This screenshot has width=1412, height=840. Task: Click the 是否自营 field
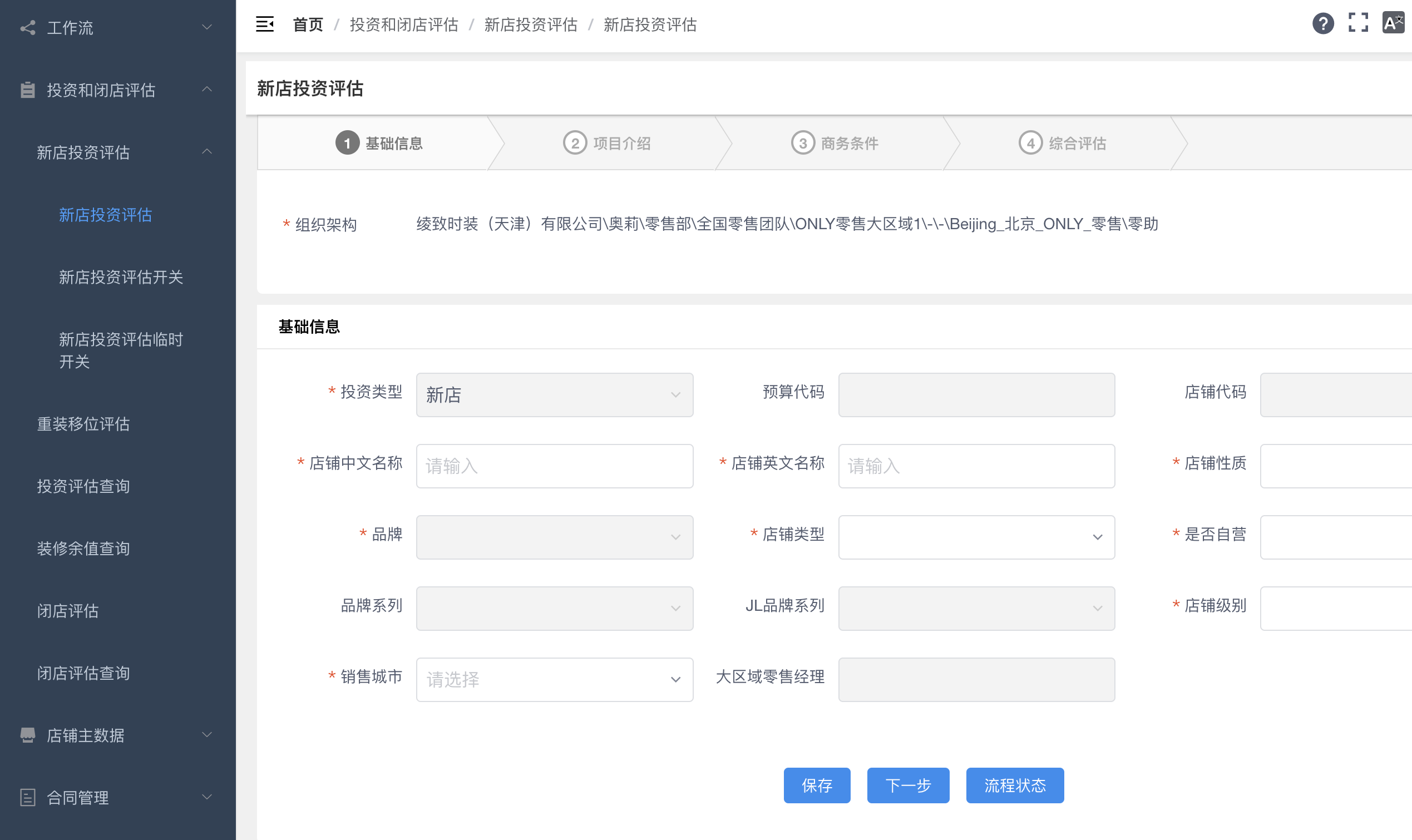click(x=1336, y=537)
